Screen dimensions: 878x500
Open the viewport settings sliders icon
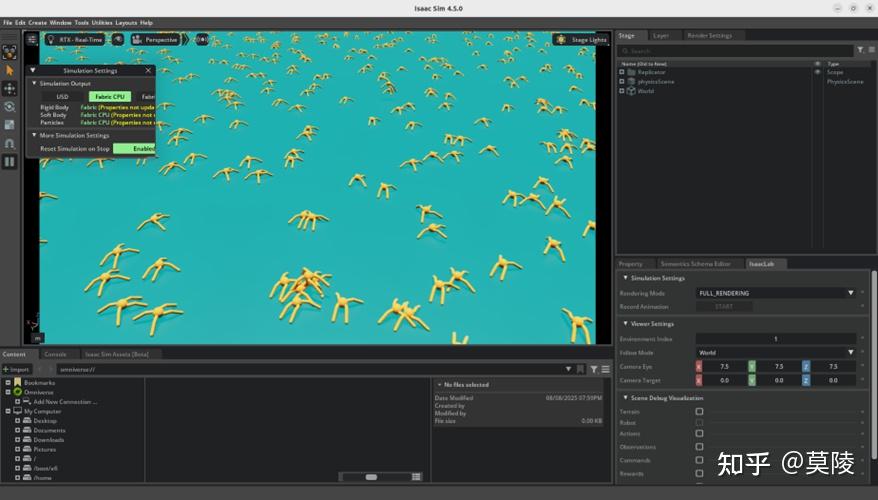[x=32, y=40]
